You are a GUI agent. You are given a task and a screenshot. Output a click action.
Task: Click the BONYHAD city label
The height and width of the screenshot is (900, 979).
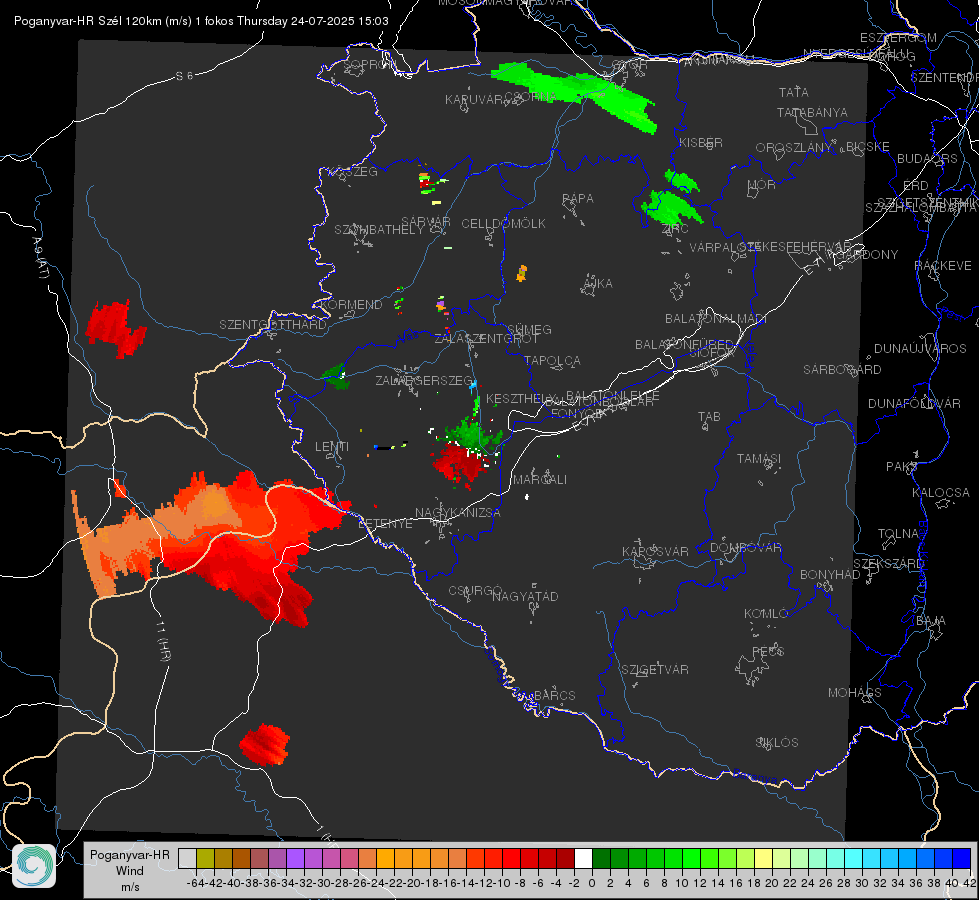[830, 575]
